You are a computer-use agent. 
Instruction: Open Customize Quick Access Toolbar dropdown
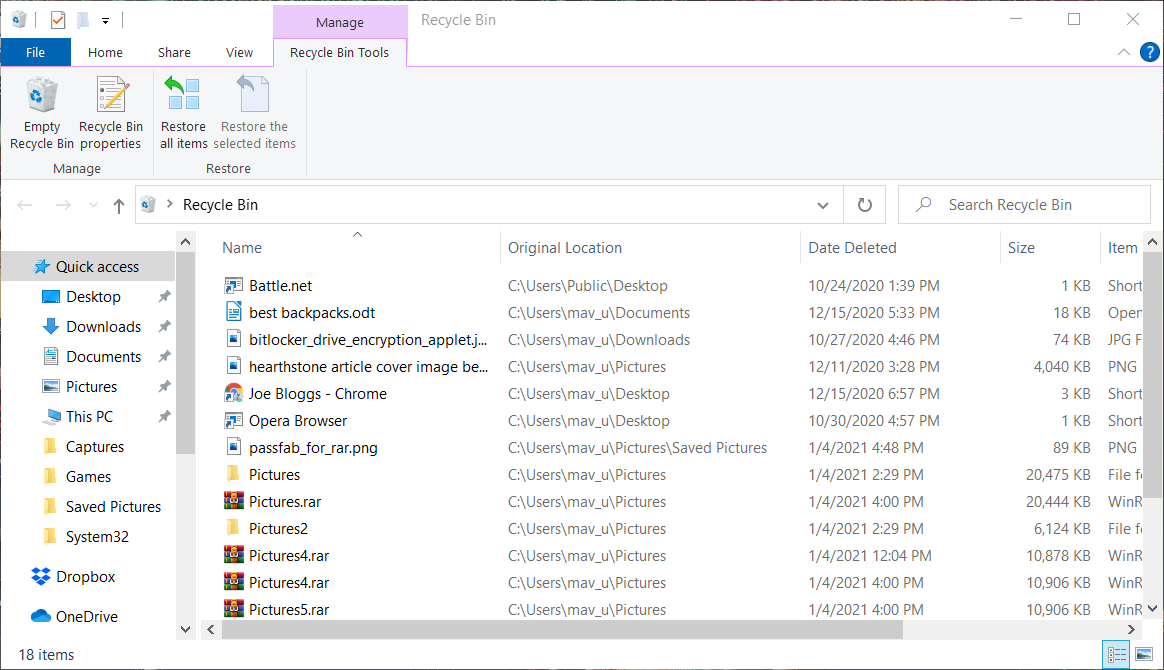coord(105,21)
